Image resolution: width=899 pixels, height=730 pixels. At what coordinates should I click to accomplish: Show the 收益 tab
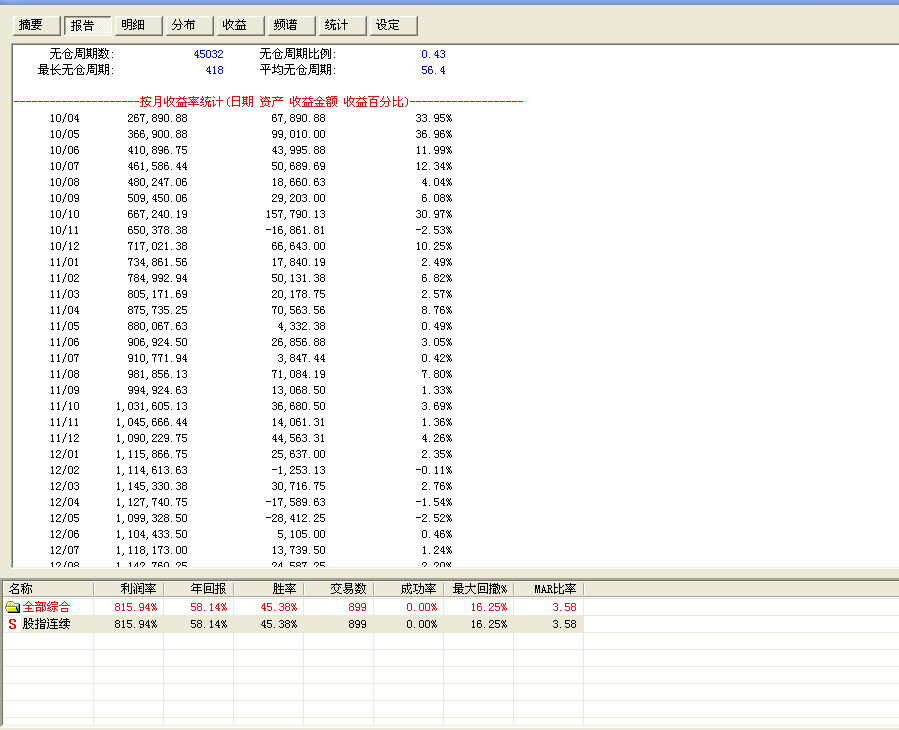click(240, 25)
